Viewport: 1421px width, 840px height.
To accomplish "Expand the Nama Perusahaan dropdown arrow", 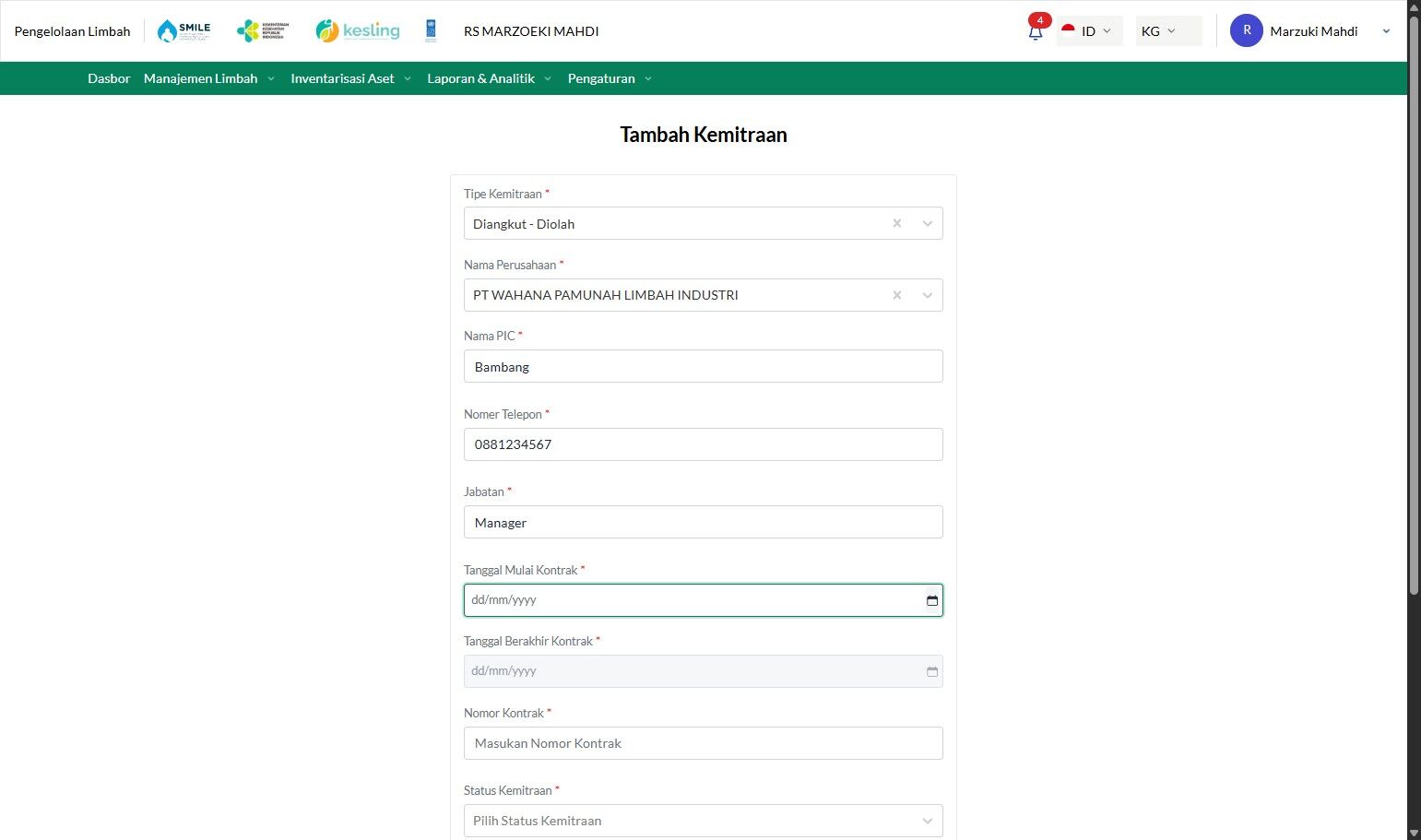I will tap(928, 295).
